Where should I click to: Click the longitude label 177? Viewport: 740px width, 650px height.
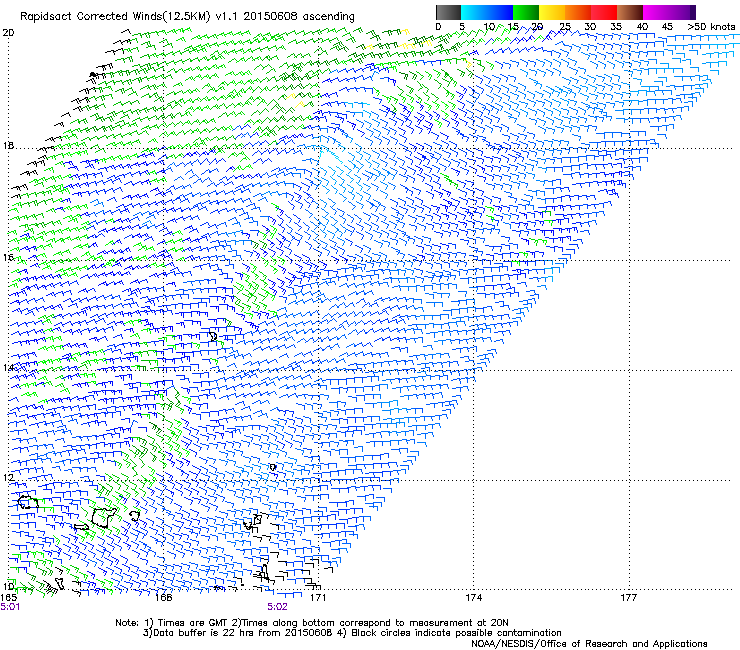(629, 598)
